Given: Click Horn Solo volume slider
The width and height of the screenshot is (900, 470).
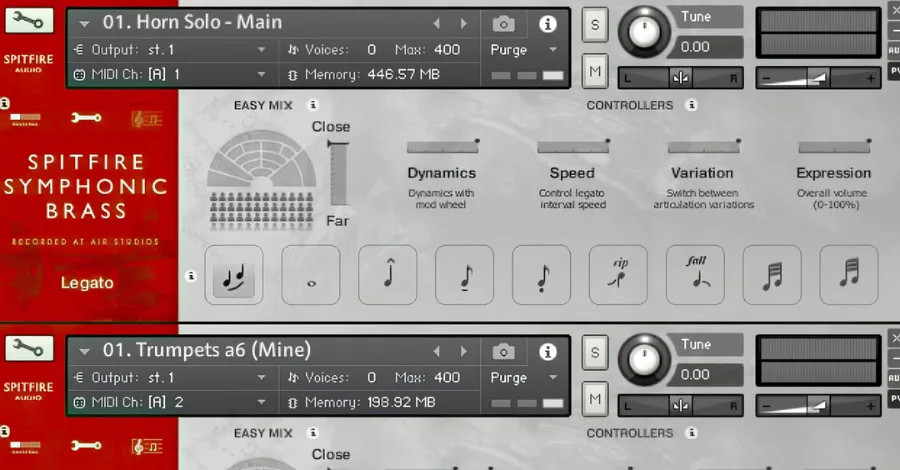Looking at the screenshot, I should point(818,77).
